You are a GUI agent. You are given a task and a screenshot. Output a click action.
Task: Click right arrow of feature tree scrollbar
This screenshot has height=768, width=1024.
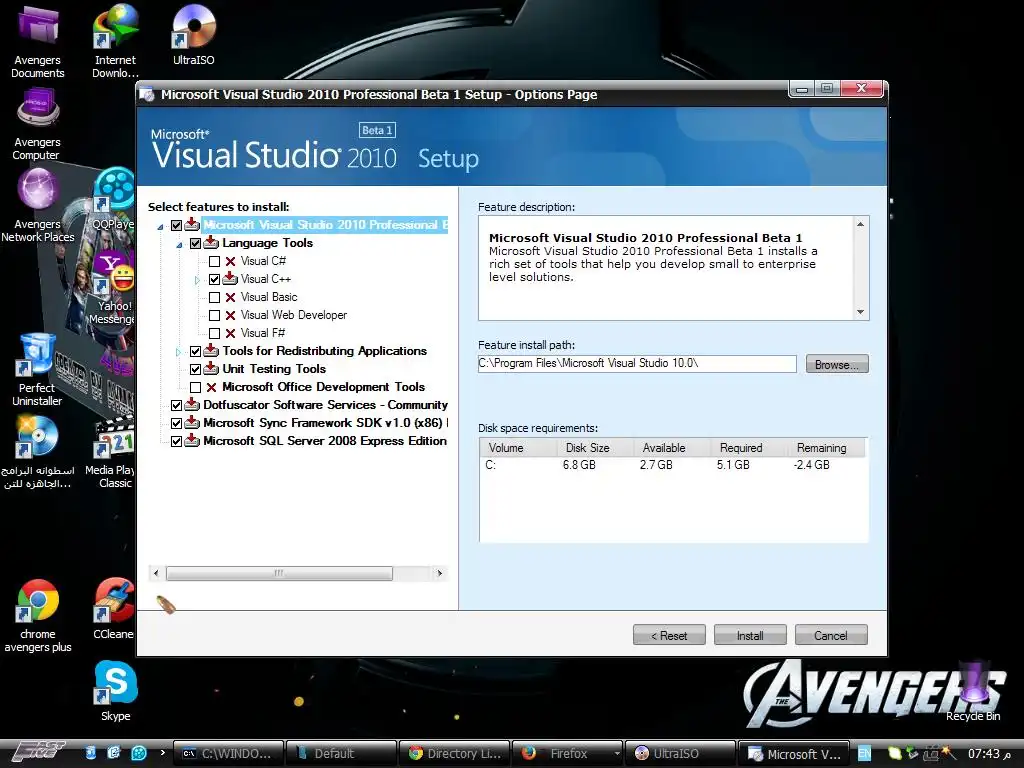pos(440,573)
